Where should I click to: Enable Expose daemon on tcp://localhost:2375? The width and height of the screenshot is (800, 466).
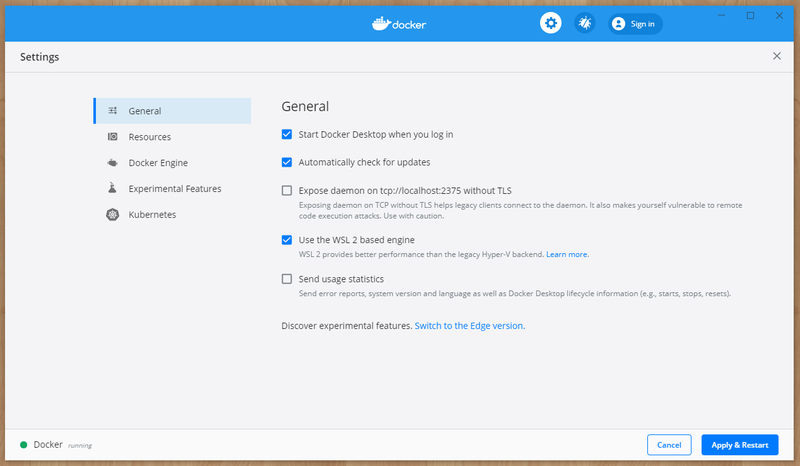click(287, 190)
